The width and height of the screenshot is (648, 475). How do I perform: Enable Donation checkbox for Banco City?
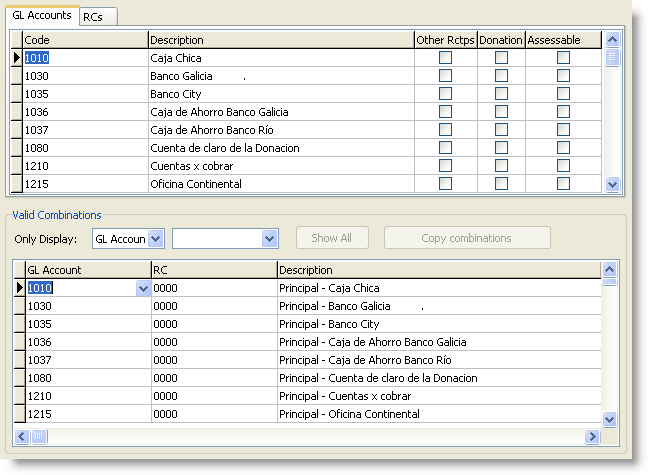(x=501, y=94)
